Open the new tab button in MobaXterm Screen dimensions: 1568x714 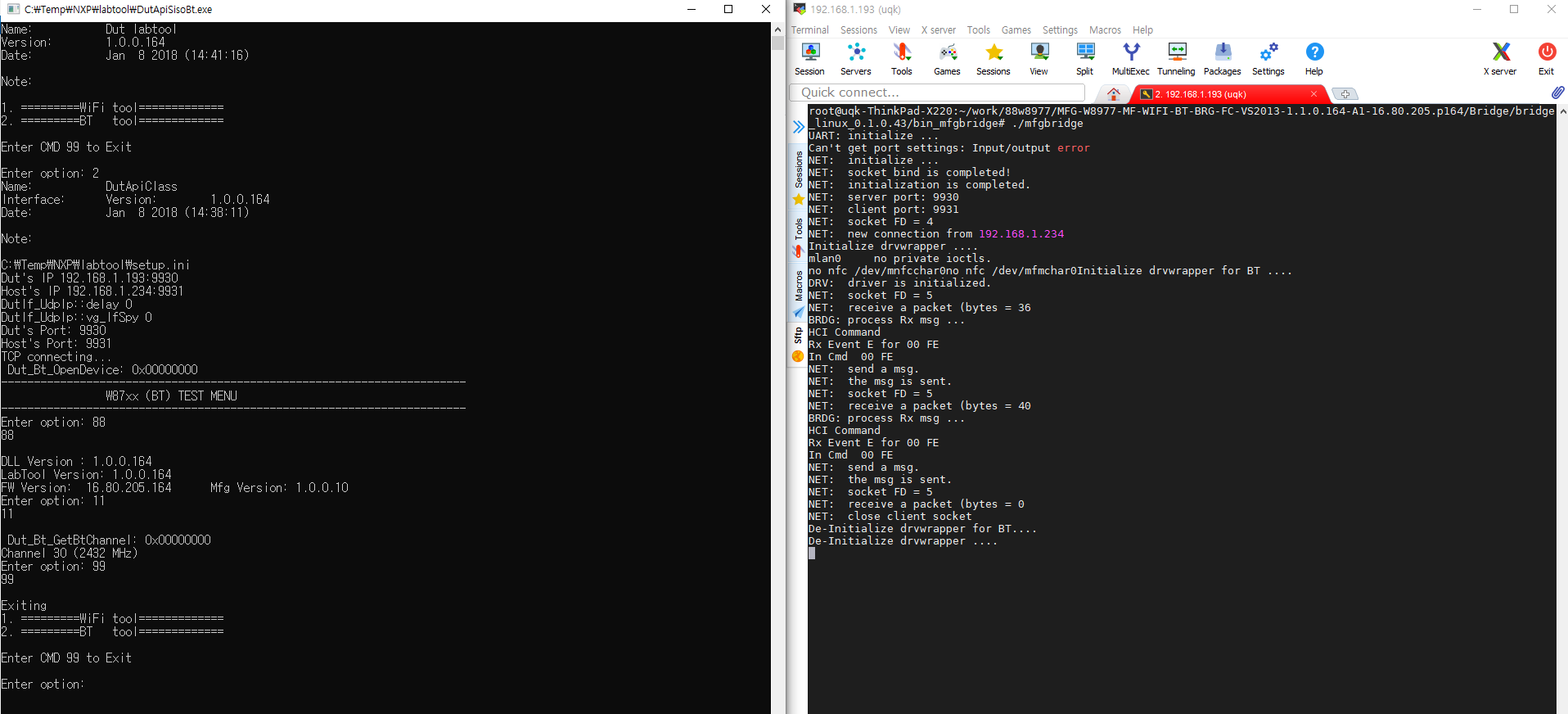[1345, 93]
